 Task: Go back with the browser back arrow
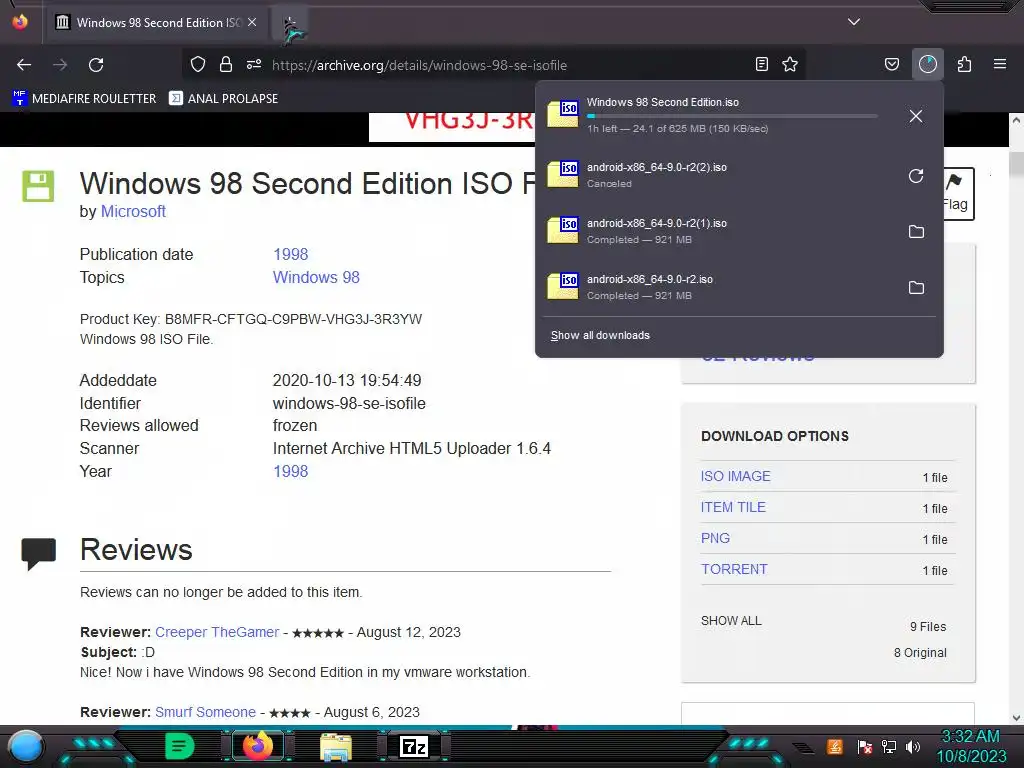[x=24, y=65]
